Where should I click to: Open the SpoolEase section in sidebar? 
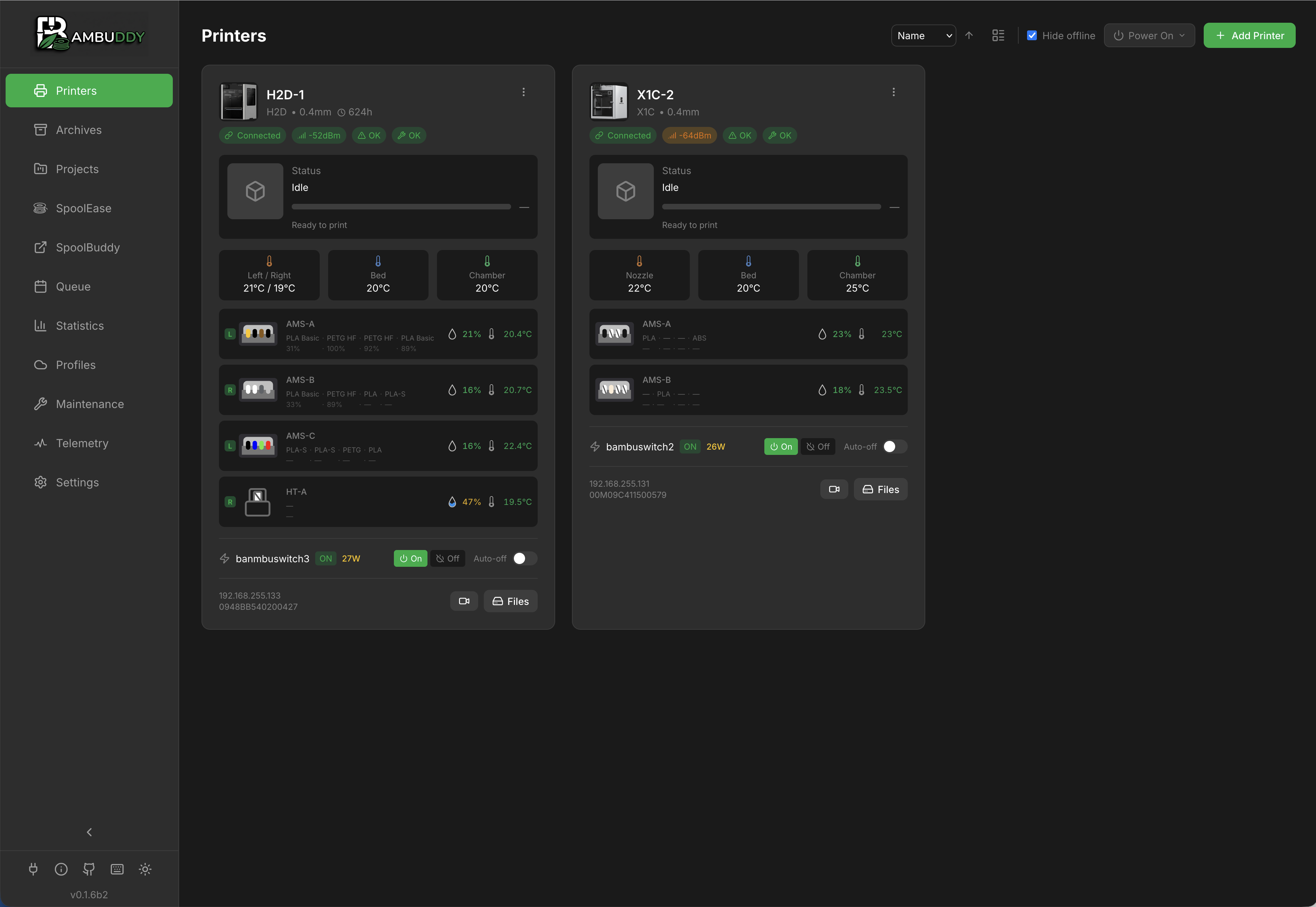coord(84,208)
